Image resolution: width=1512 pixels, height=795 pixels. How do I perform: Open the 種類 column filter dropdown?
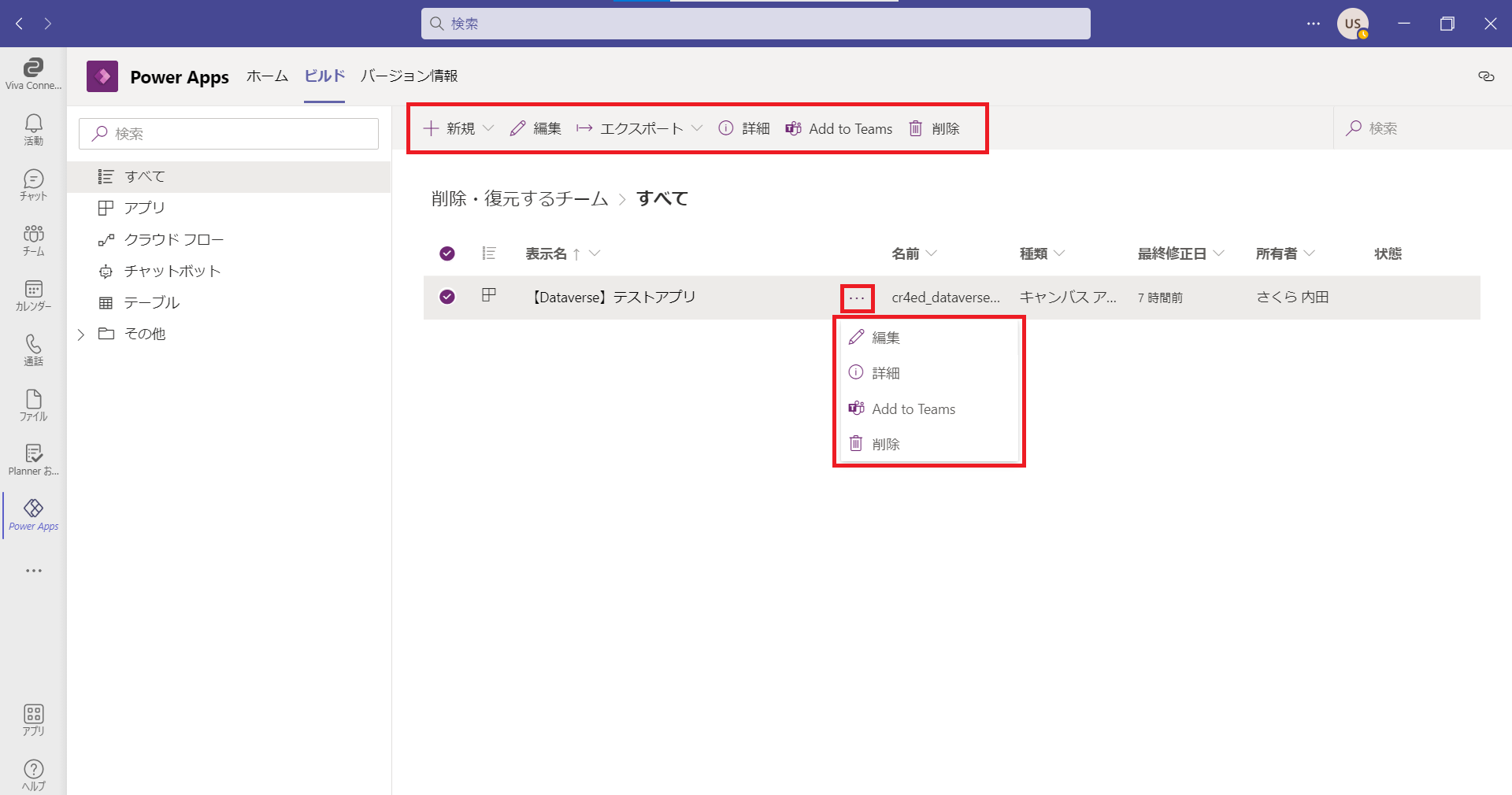[x=1059, y=253]
